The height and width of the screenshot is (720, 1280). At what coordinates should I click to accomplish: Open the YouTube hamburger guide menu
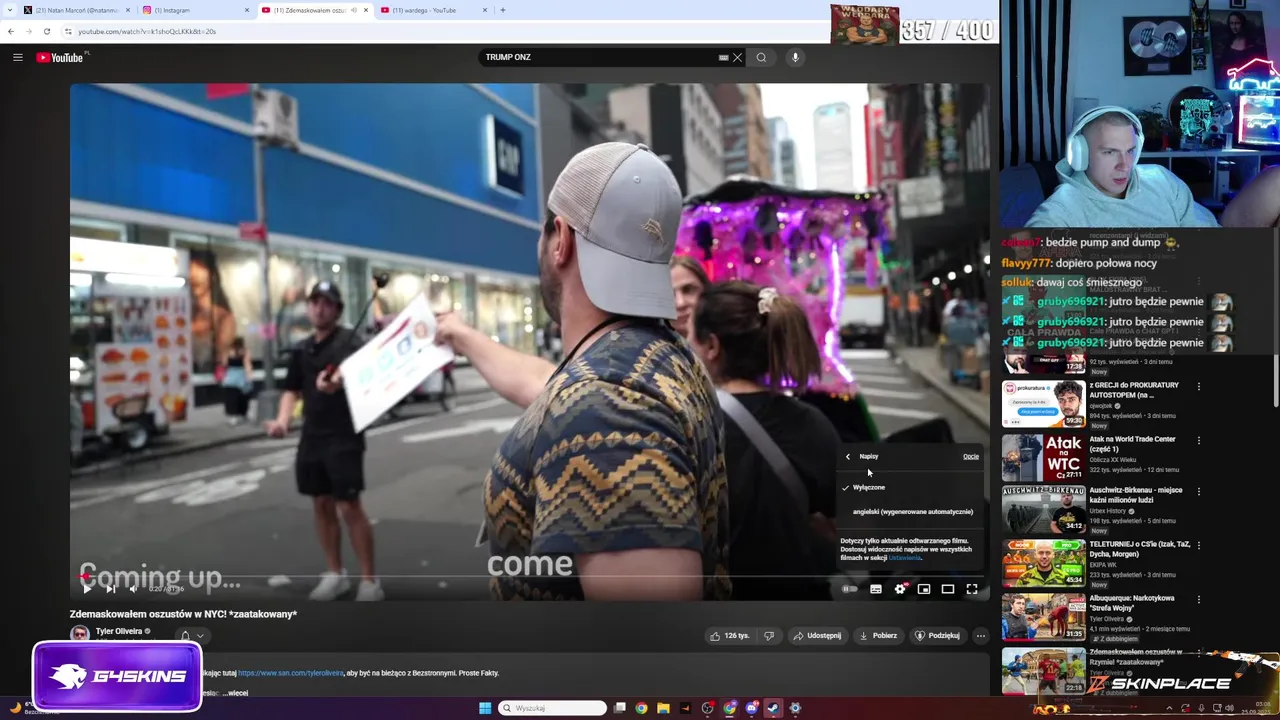[x=17, y=57]
